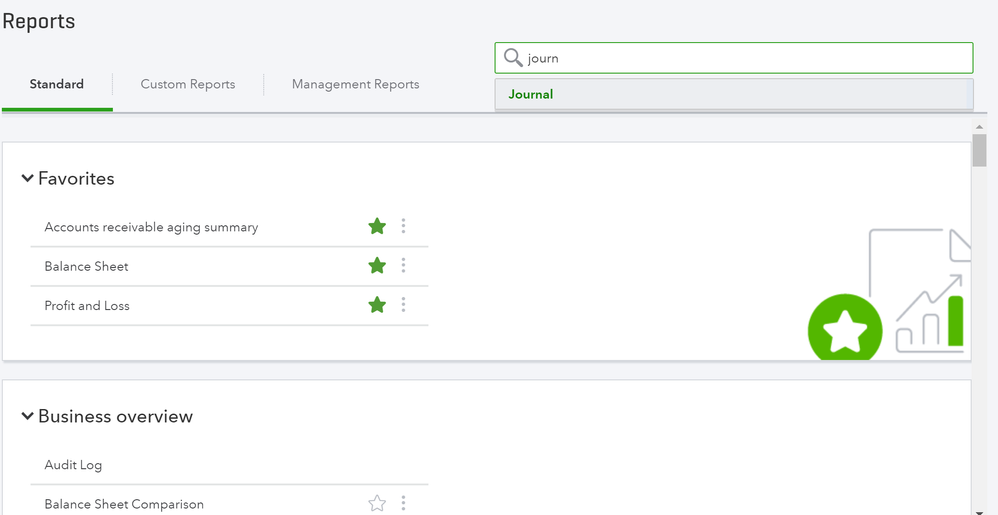Viewport: 998px width, 515px height.
Task: Open more options for Profit and Loss
Action: click(x=403, y=305)
